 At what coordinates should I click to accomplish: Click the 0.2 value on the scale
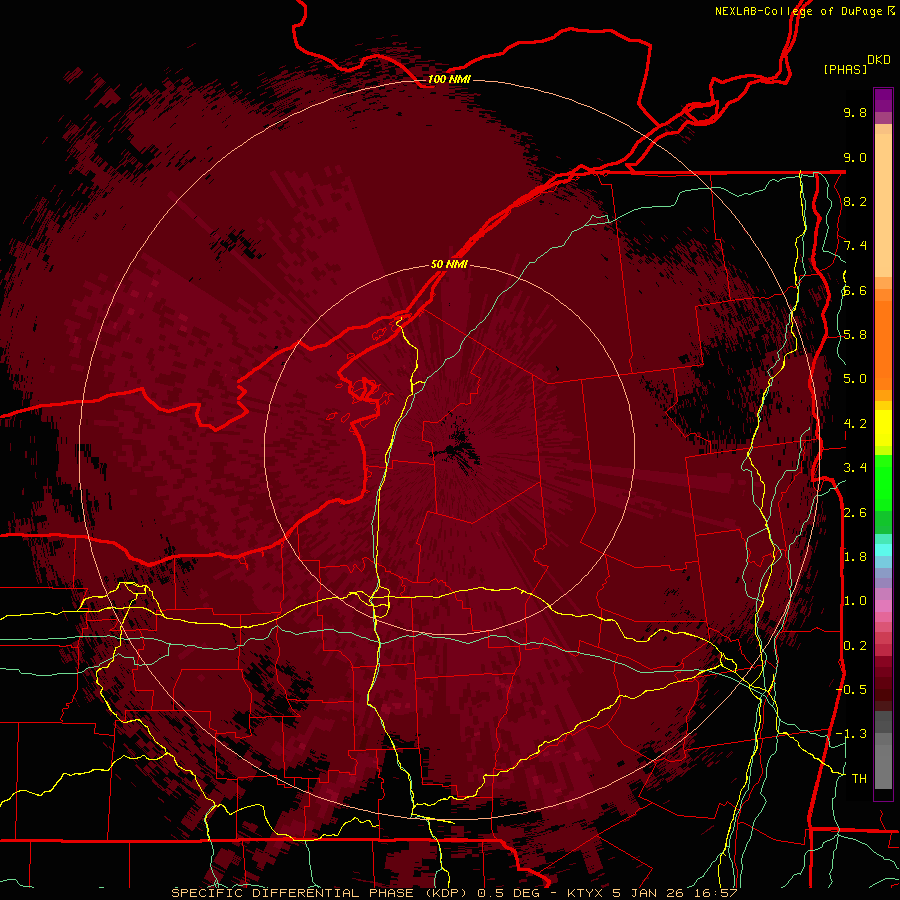tap(855, 646)
